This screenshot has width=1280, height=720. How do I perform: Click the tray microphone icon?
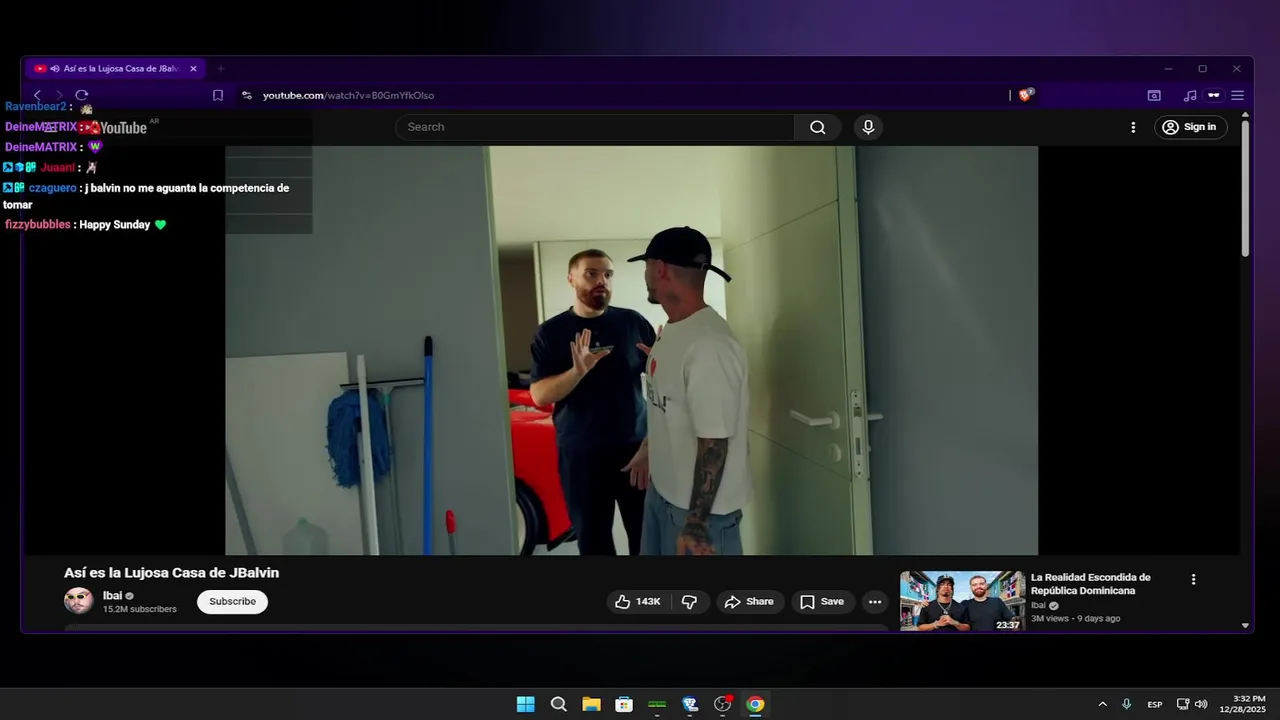[1127, 704]
